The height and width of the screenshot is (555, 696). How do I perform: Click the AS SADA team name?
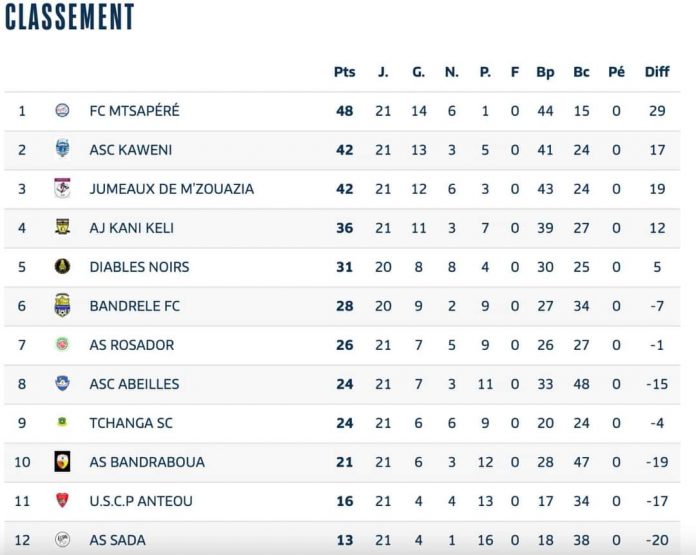tap(118, 540)
